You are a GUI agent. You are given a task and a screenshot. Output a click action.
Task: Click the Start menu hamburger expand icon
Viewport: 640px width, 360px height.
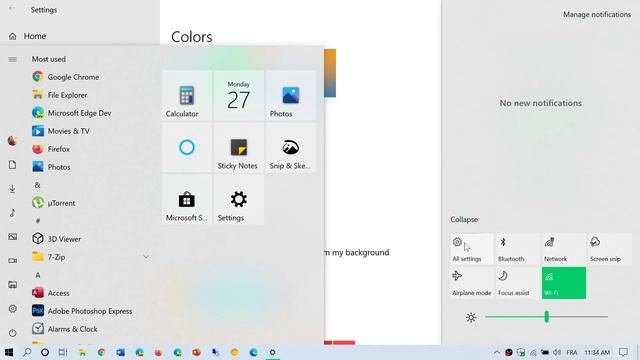tap(13, 60)
